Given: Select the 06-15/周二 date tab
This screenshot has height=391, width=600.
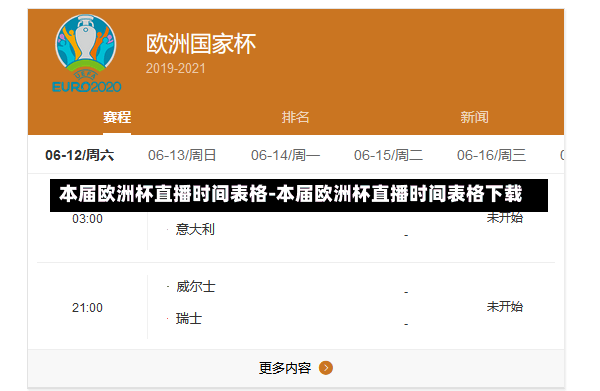Looking at the screenshot, I should (x=388, y=155).
